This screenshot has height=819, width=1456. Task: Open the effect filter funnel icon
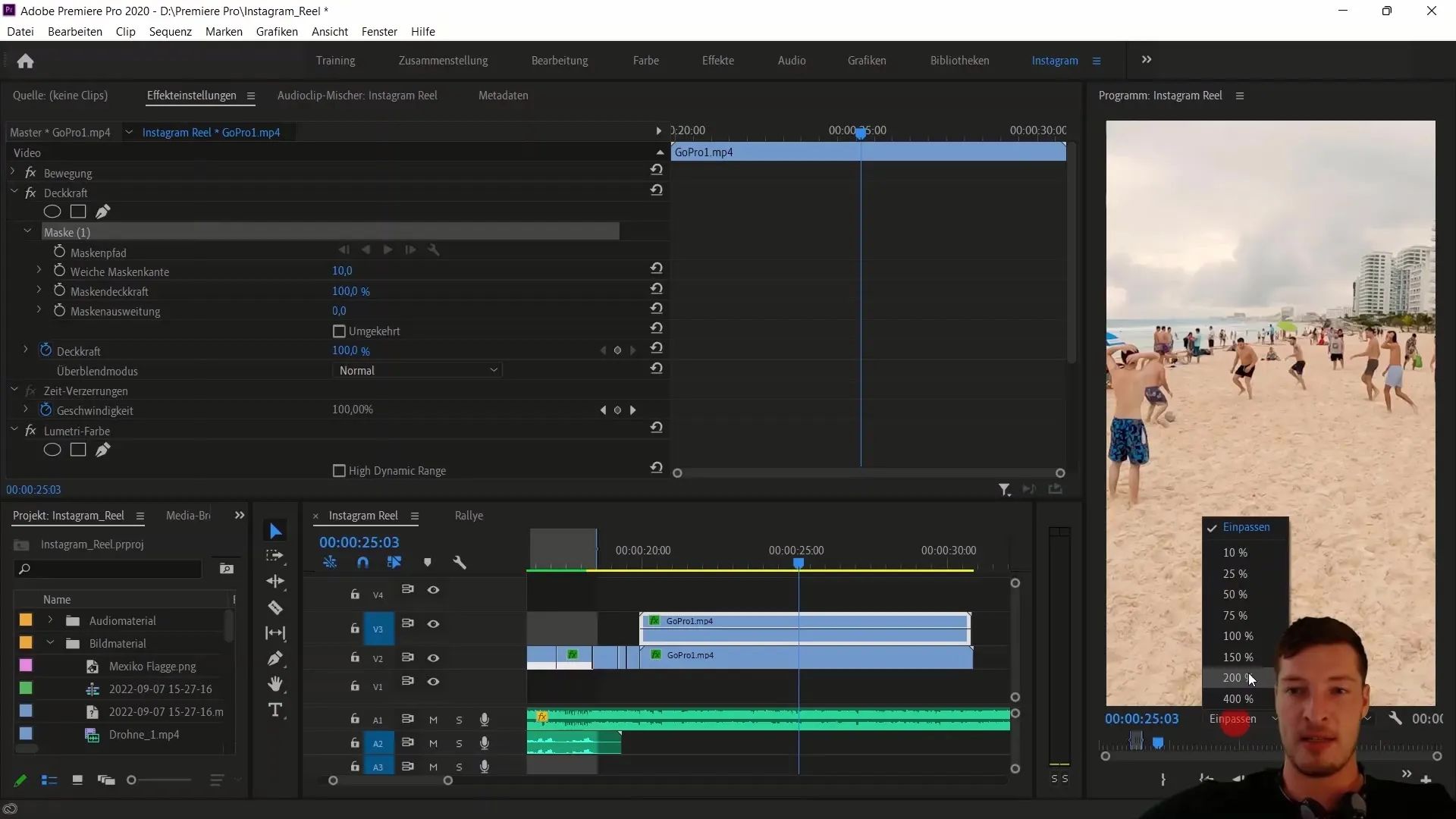coord(1005,490)
